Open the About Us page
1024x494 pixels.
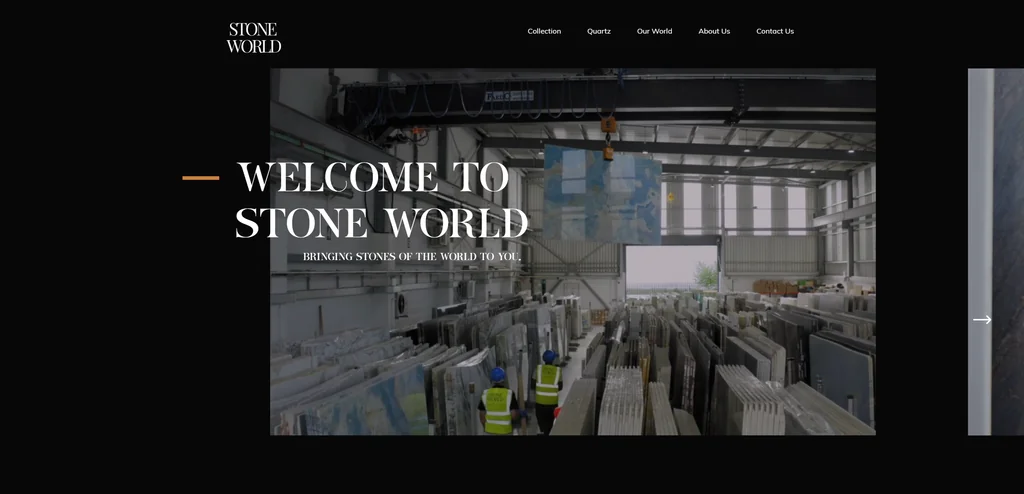pos(714,31)
